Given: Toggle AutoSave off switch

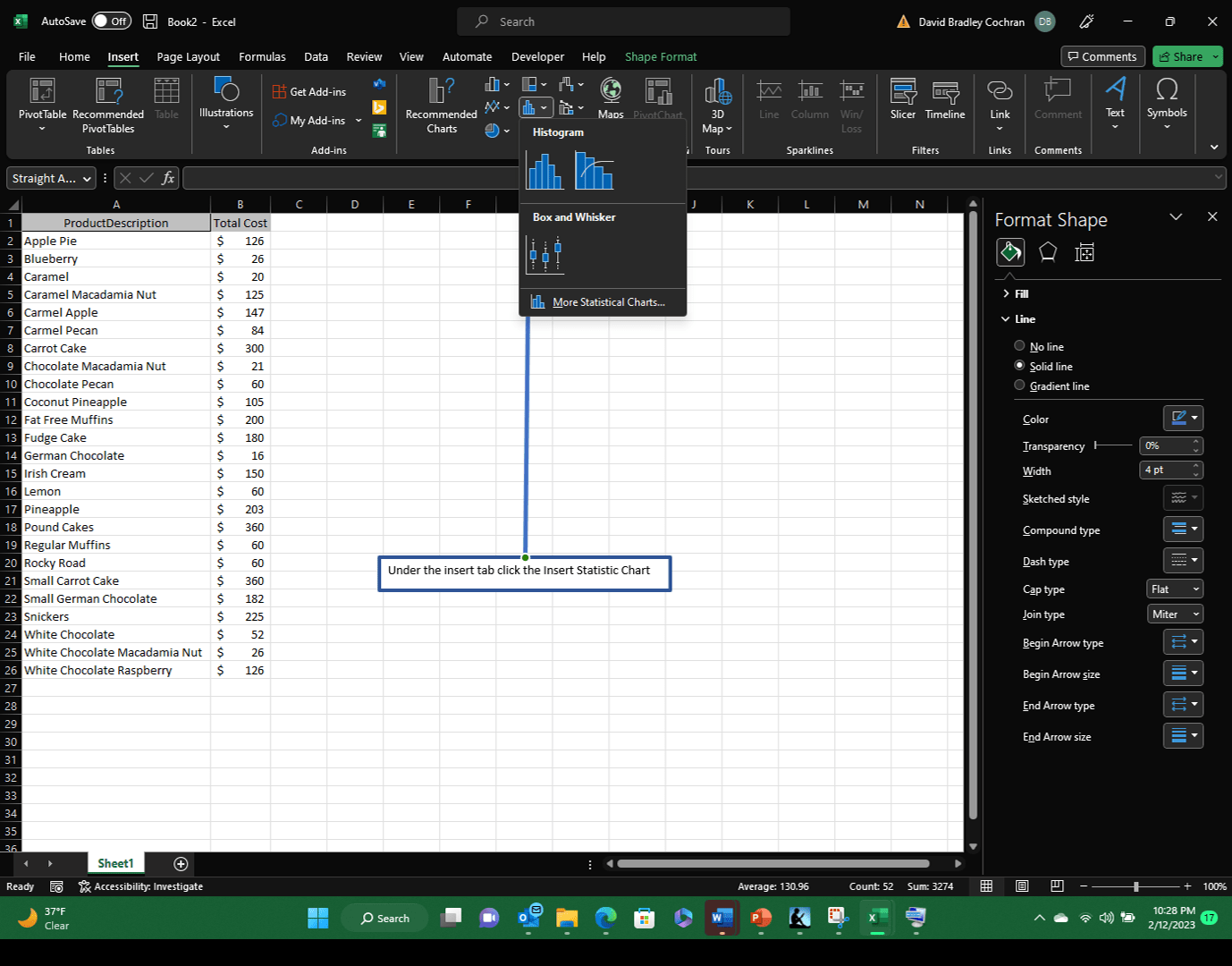Looking at the screenshot, I should pos(109,21).
